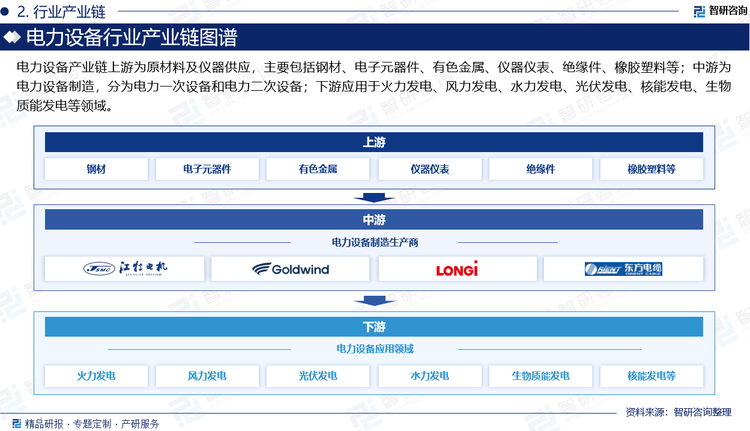
Task: Click the 水力发电 box
Action: pyautogui.click(x=430, y=376)
